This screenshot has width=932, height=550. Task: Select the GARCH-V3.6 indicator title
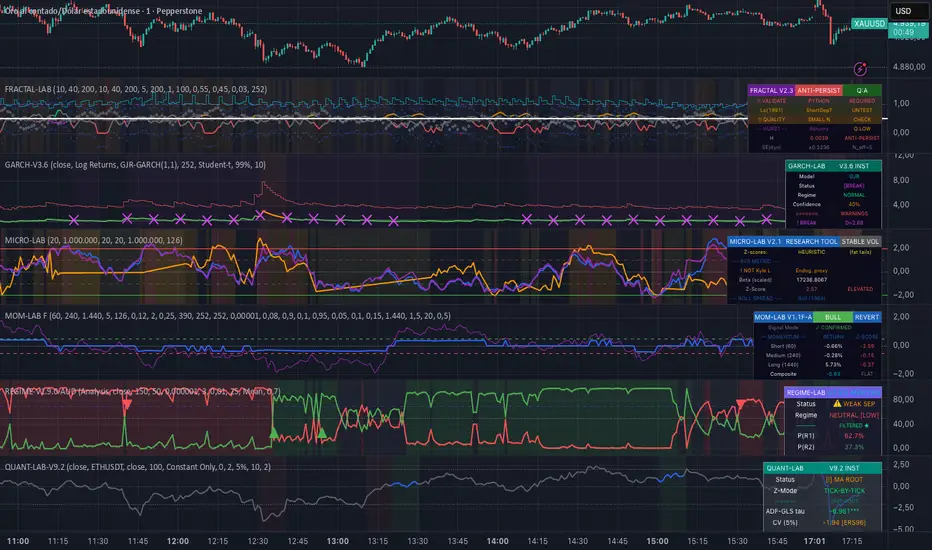click(x=135, y=165)
